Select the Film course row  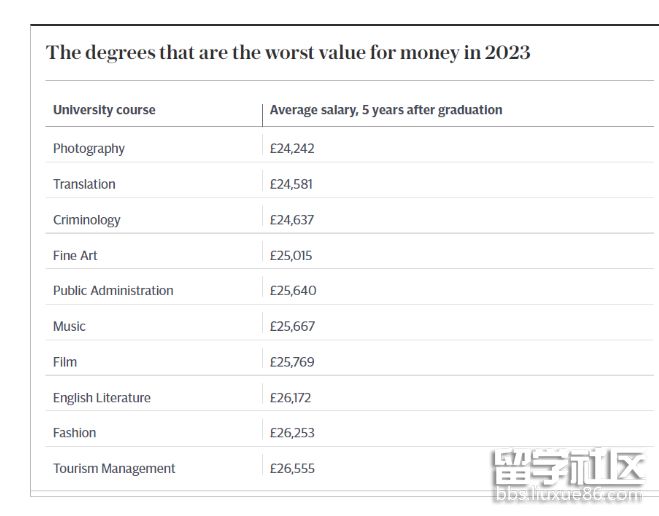click(65, 362)
